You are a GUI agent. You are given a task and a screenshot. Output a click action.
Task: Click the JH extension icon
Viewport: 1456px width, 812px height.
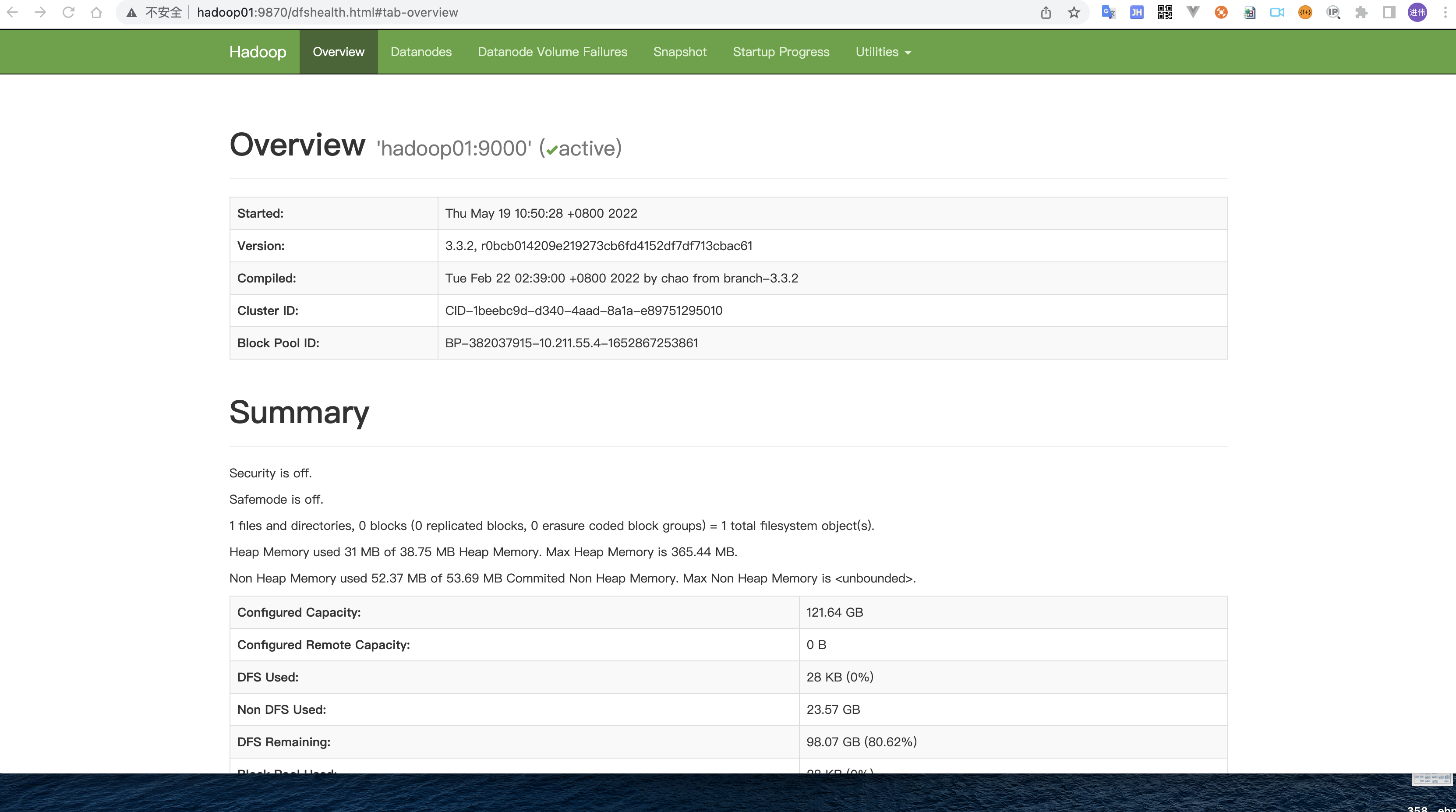point(1137,12)
